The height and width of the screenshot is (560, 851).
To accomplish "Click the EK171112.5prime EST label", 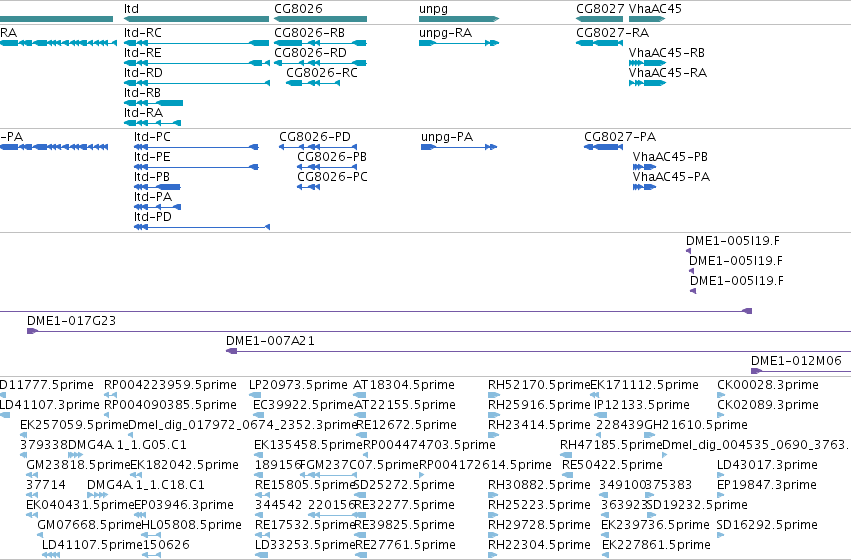I will [x=644, y=385].
